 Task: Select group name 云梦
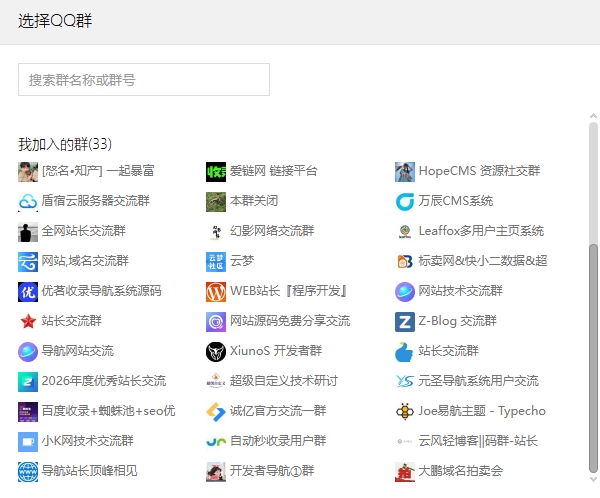(242, 261)
